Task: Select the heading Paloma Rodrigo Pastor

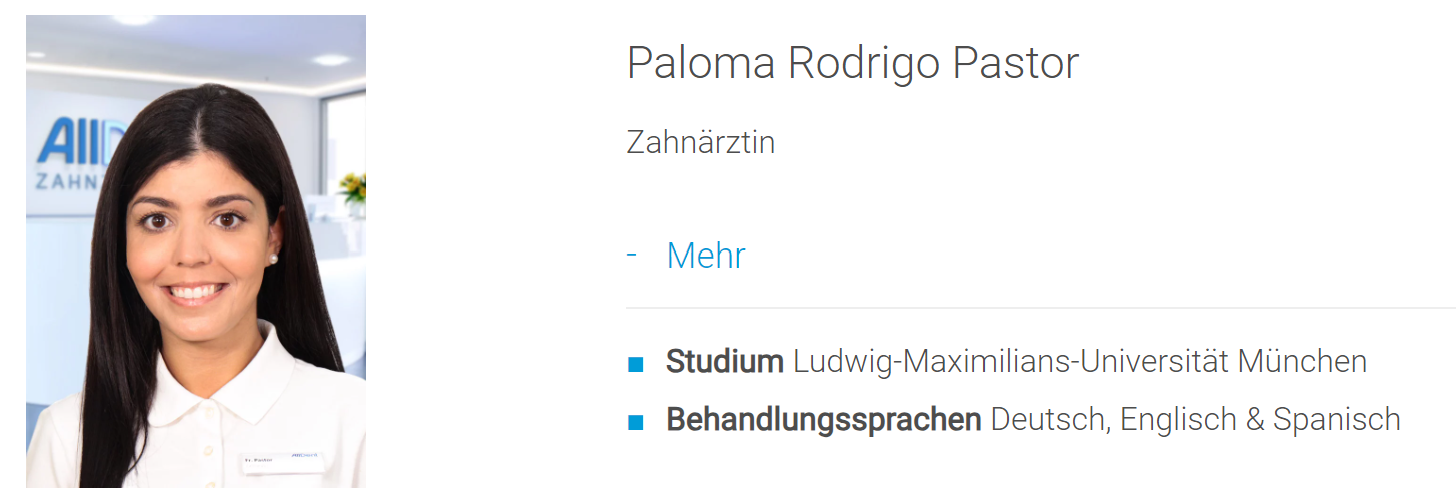Action: pyautogui.click(x=852, y=63)
